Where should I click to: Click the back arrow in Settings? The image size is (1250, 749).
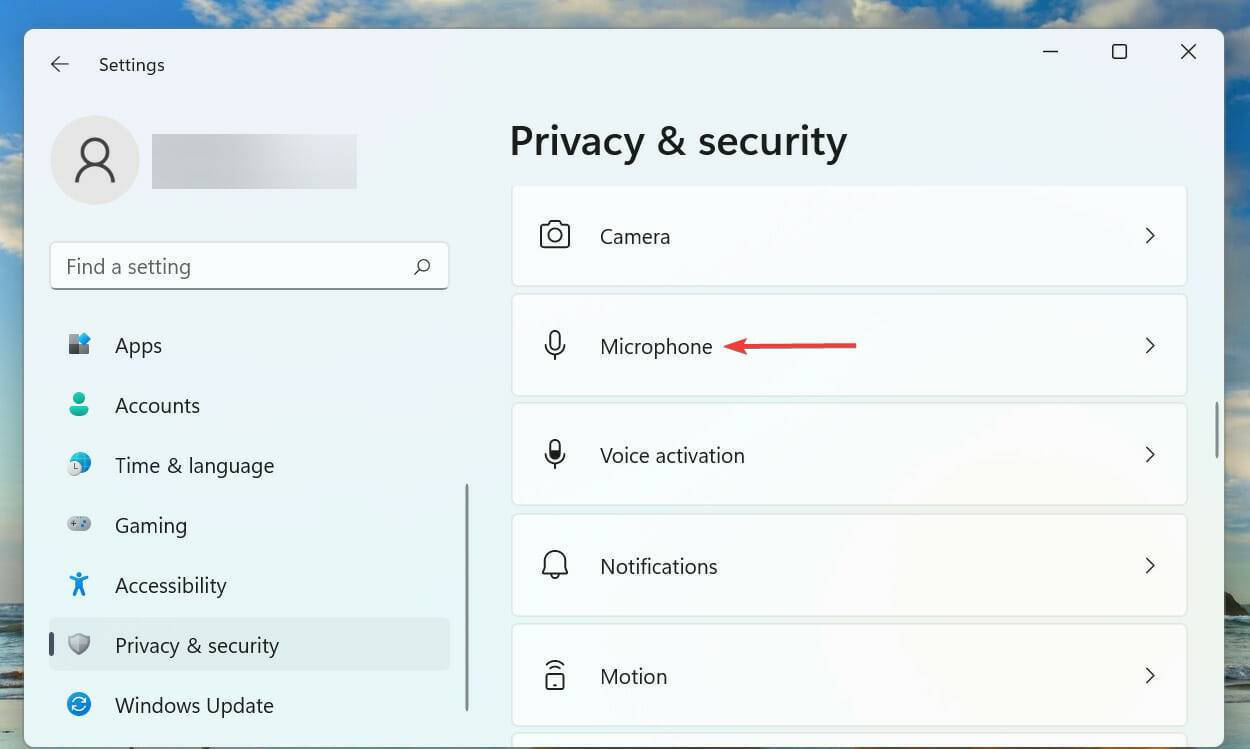click(x=60, y=64)
